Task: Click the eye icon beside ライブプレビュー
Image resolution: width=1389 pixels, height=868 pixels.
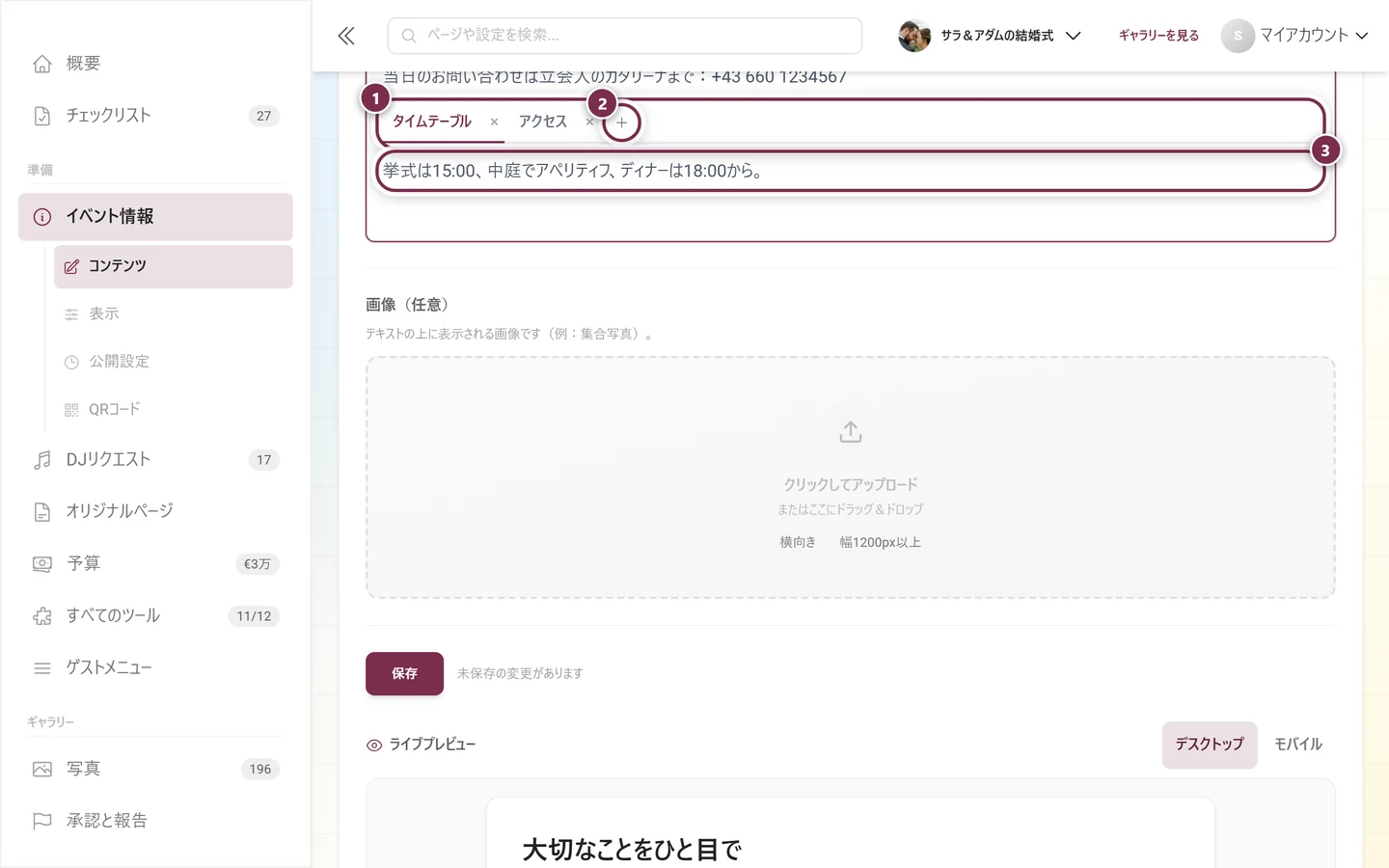Action: [x=374, y=746]
